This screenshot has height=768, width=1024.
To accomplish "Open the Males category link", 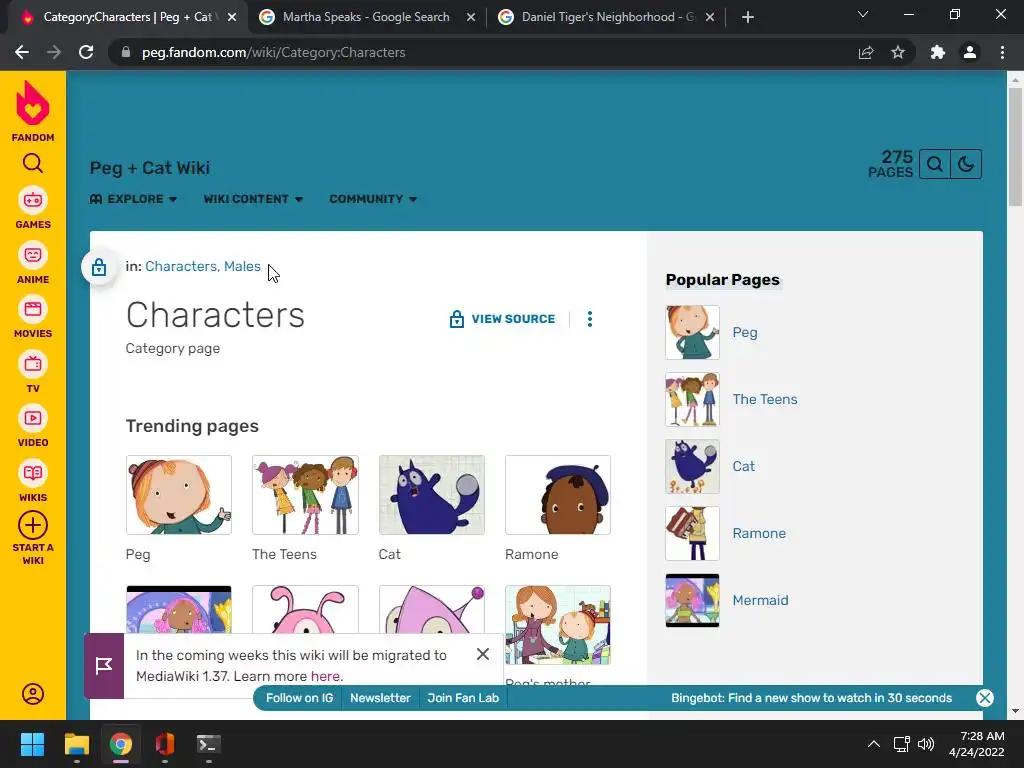I will [242, 266].
